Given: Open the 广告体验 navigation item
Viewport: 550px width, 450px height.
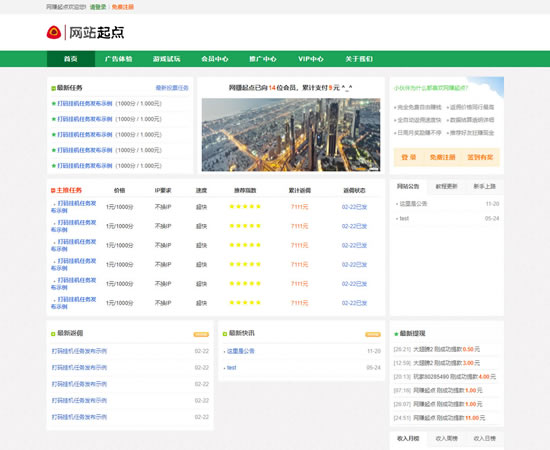Looking at the screenshot, I should [119, 59].
